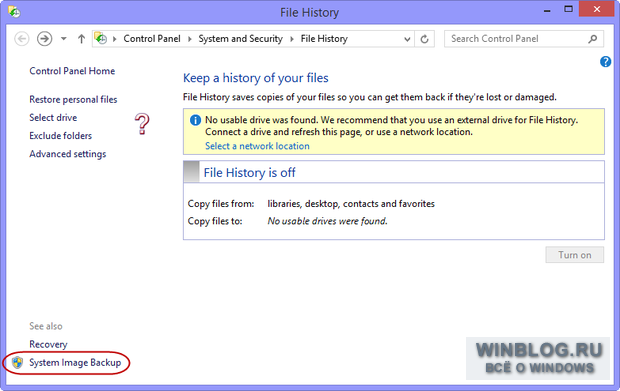The height and width of the screenshot is (391, 620).
Task: Click 'Keep a history of your files' heading
Action: [x=255, y=78]
